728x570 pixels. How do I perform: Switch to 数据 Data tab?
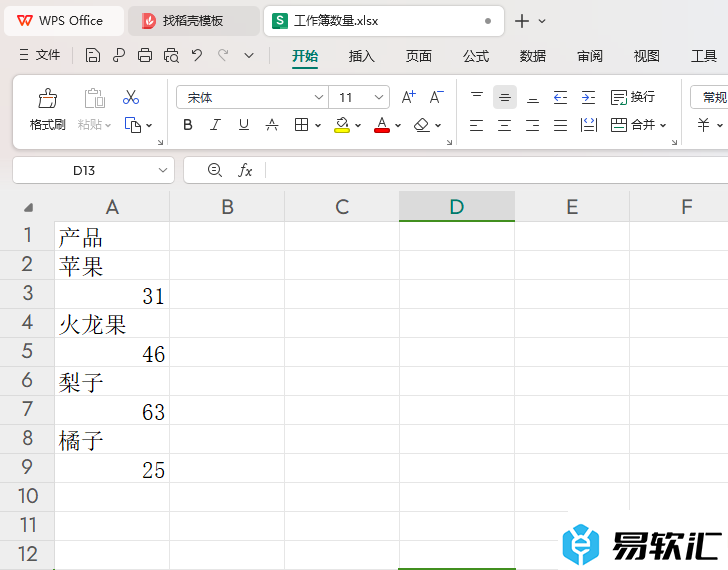click(x=533, y=56)
